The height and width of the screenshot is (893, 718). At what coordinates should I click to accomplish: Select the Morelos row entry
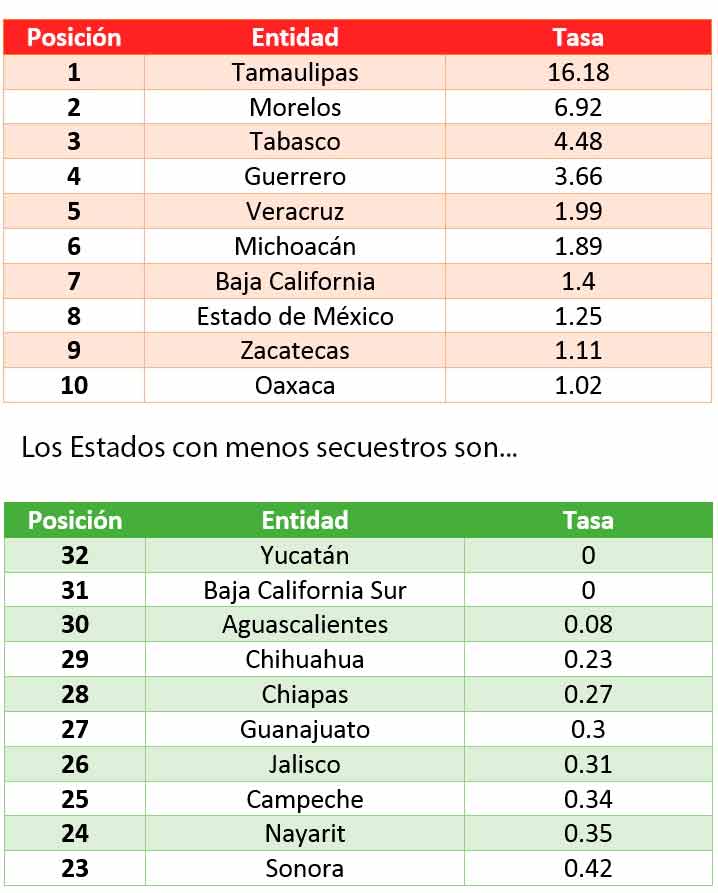pyautogui.click(x=295, y=107)
